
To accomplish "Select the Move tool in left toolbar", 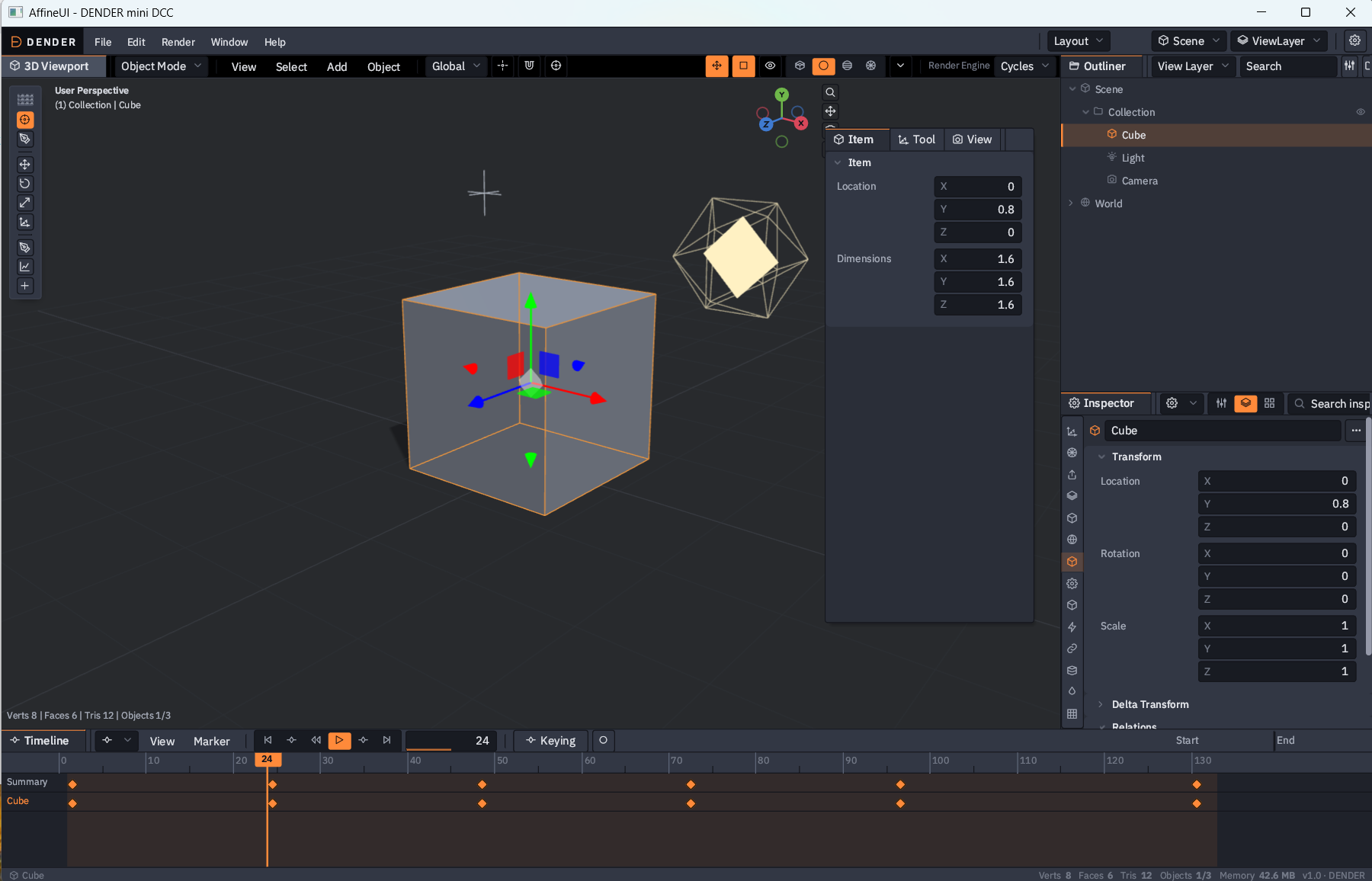I will tap(25, 165).
